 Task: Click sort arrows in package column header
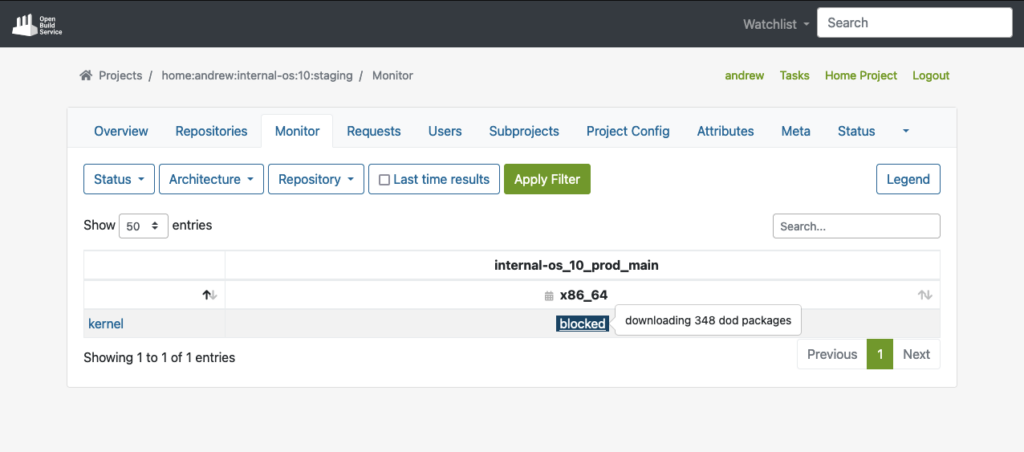pos(209,295)
